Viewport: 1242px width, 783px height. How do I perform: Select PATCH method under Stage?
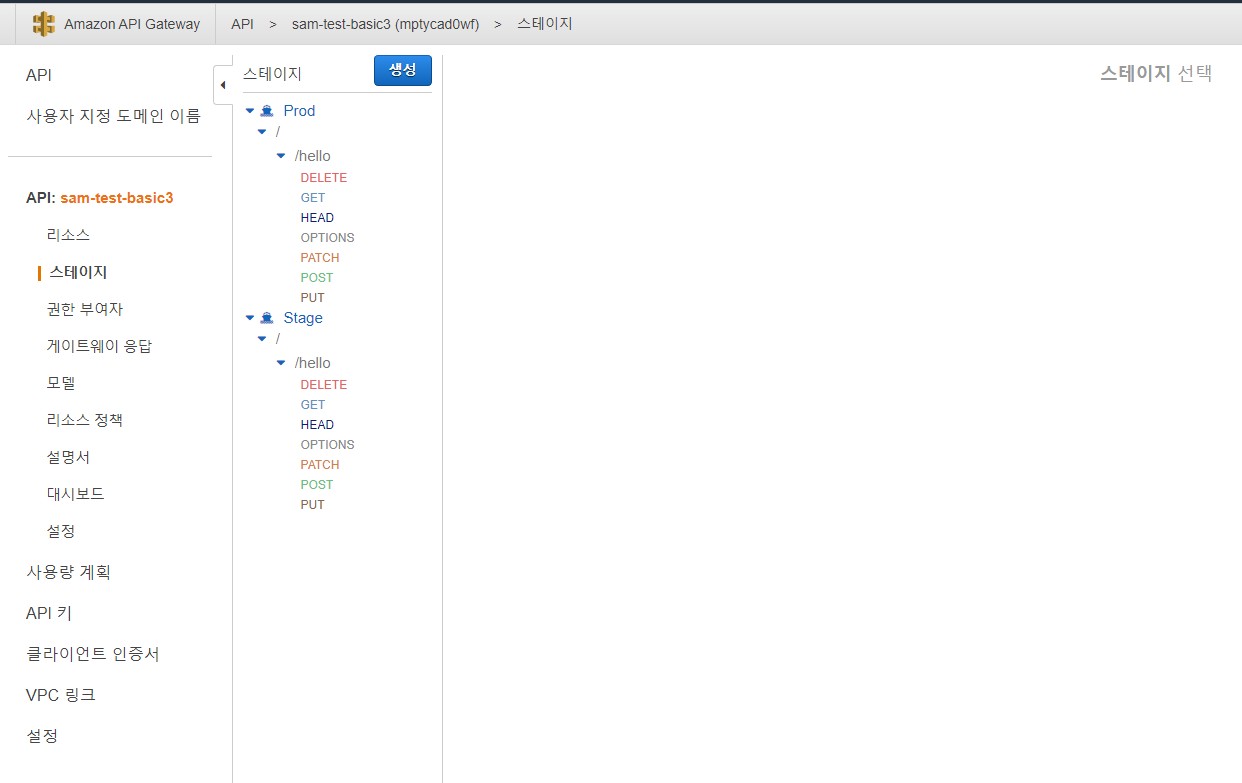pos(320,465)
